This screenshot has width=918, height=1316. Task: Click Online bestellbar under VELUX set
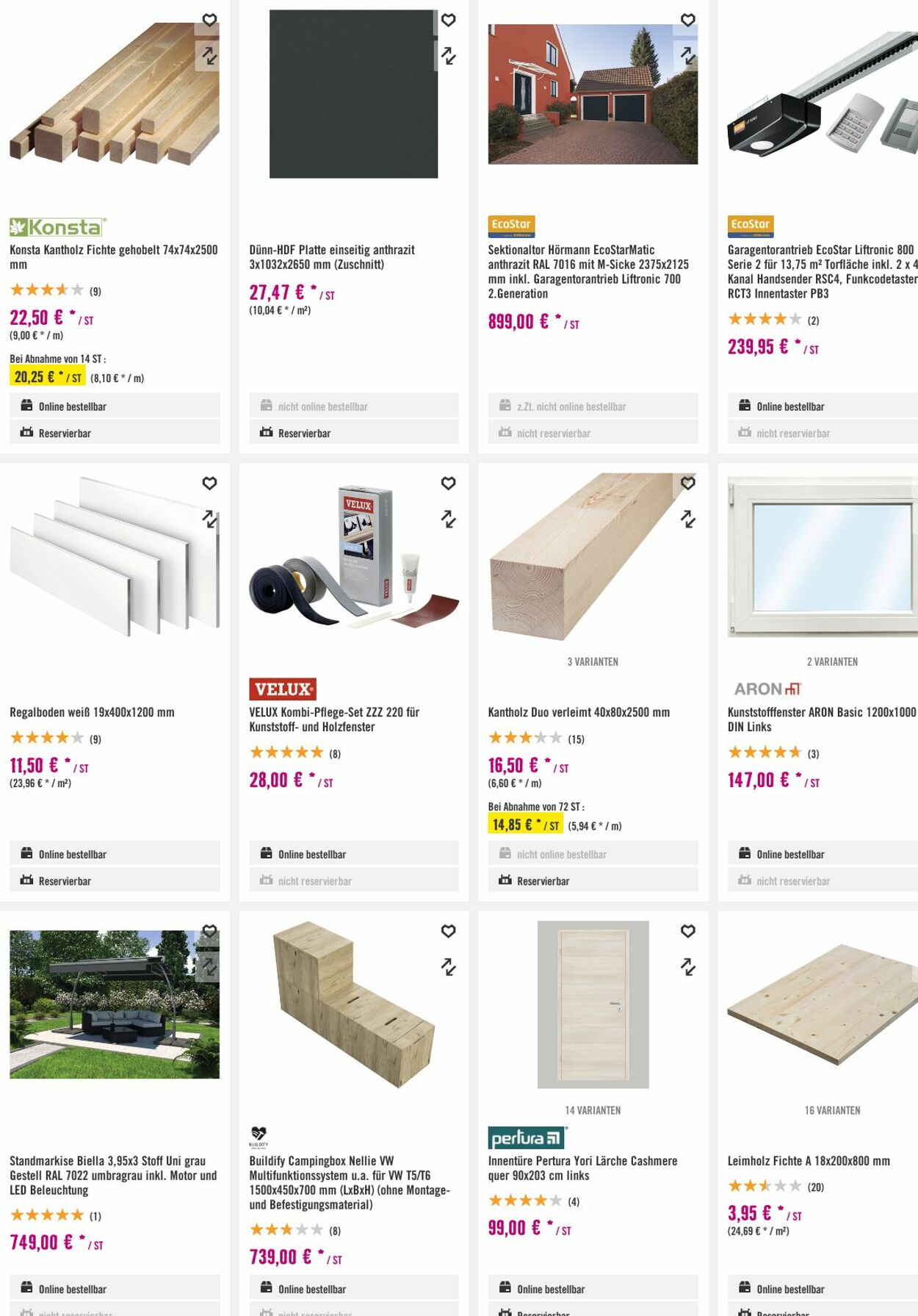(311, 854)
